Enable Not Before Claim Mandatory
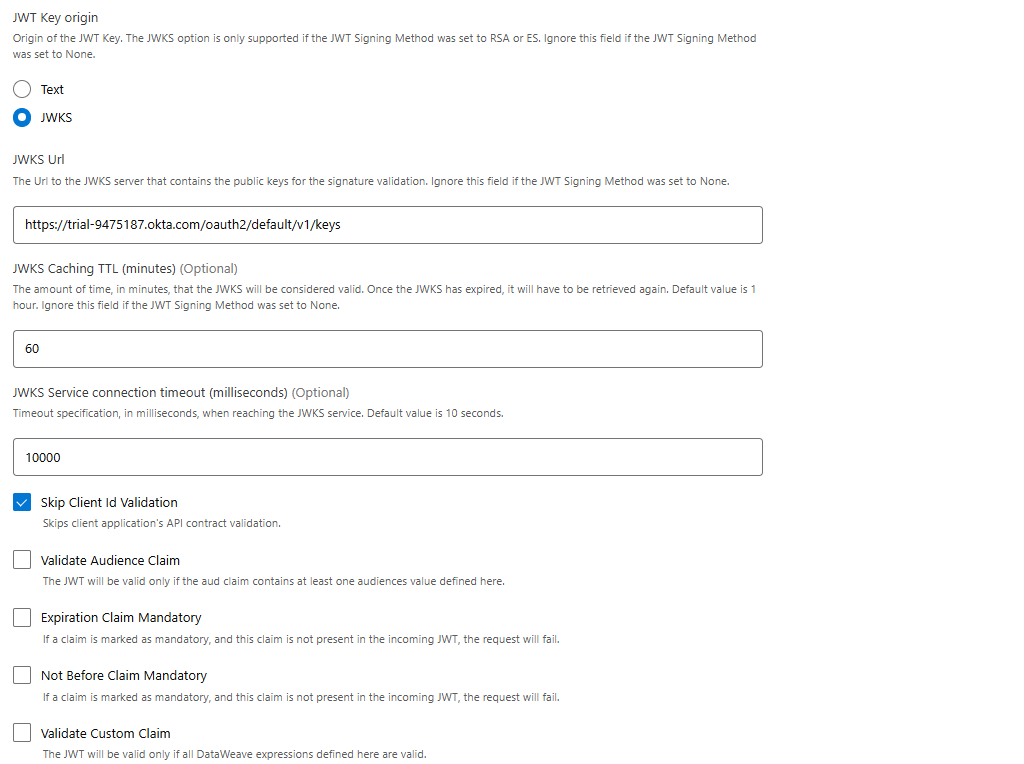1024x764 pixels. [21, 675]
